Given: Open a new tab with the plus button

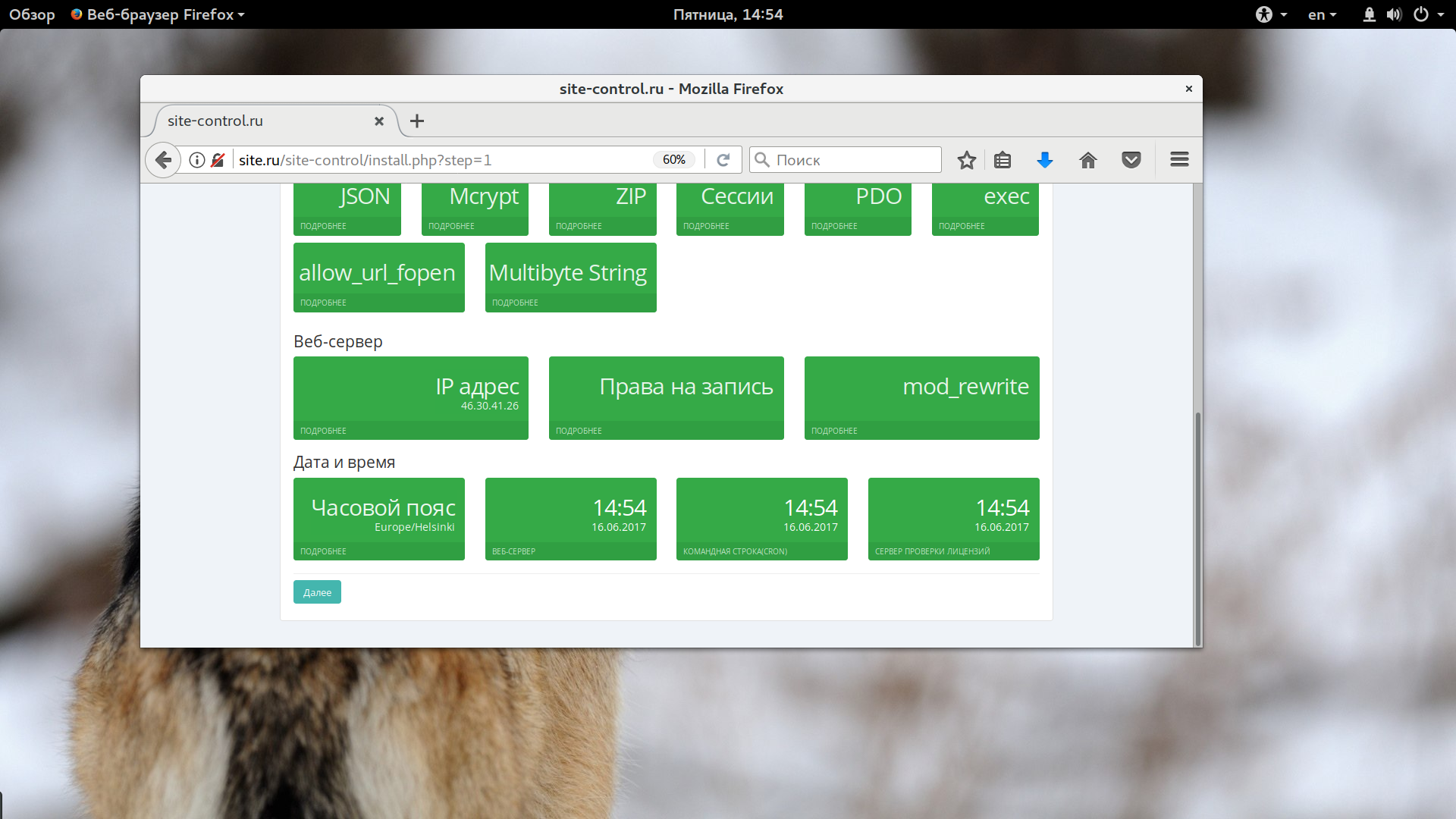Looking at the screenshot, I should (x=417, y=121).
